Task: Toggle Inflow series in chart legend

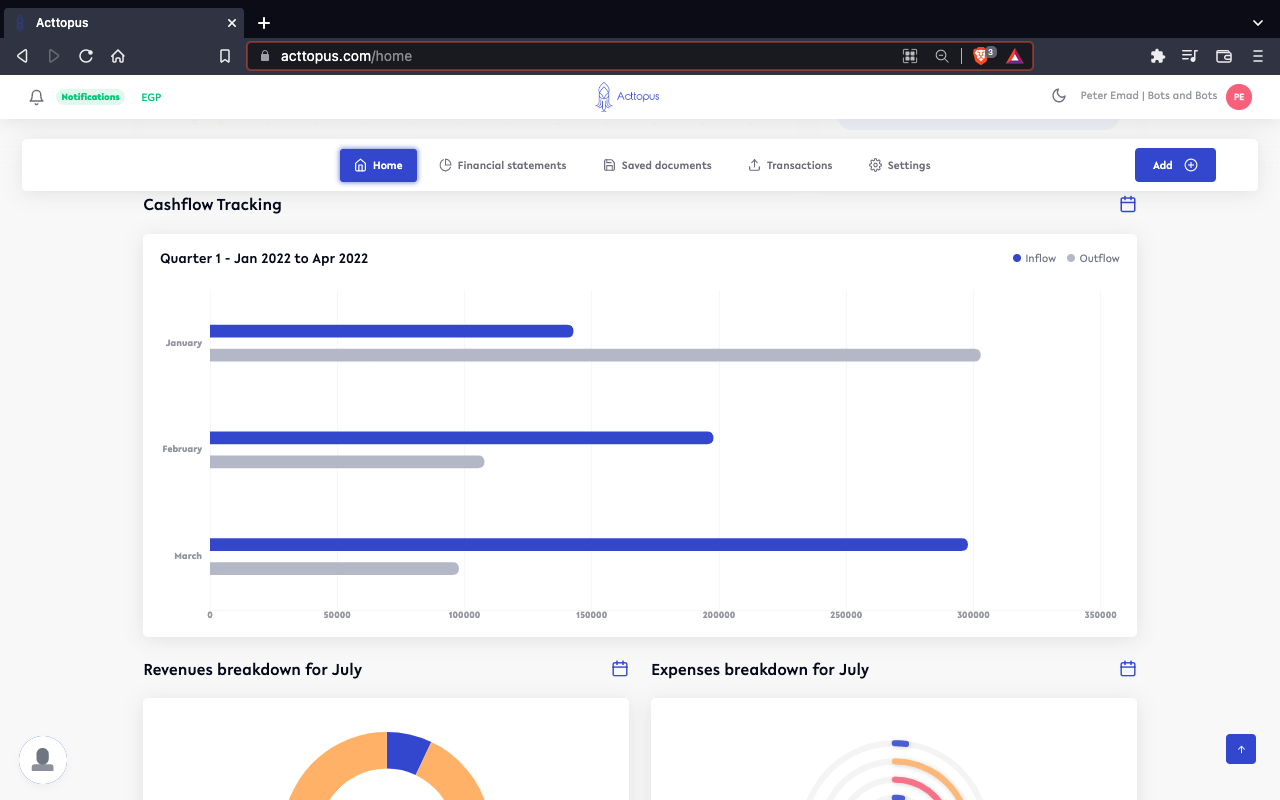Action: tap(1034, 258)
